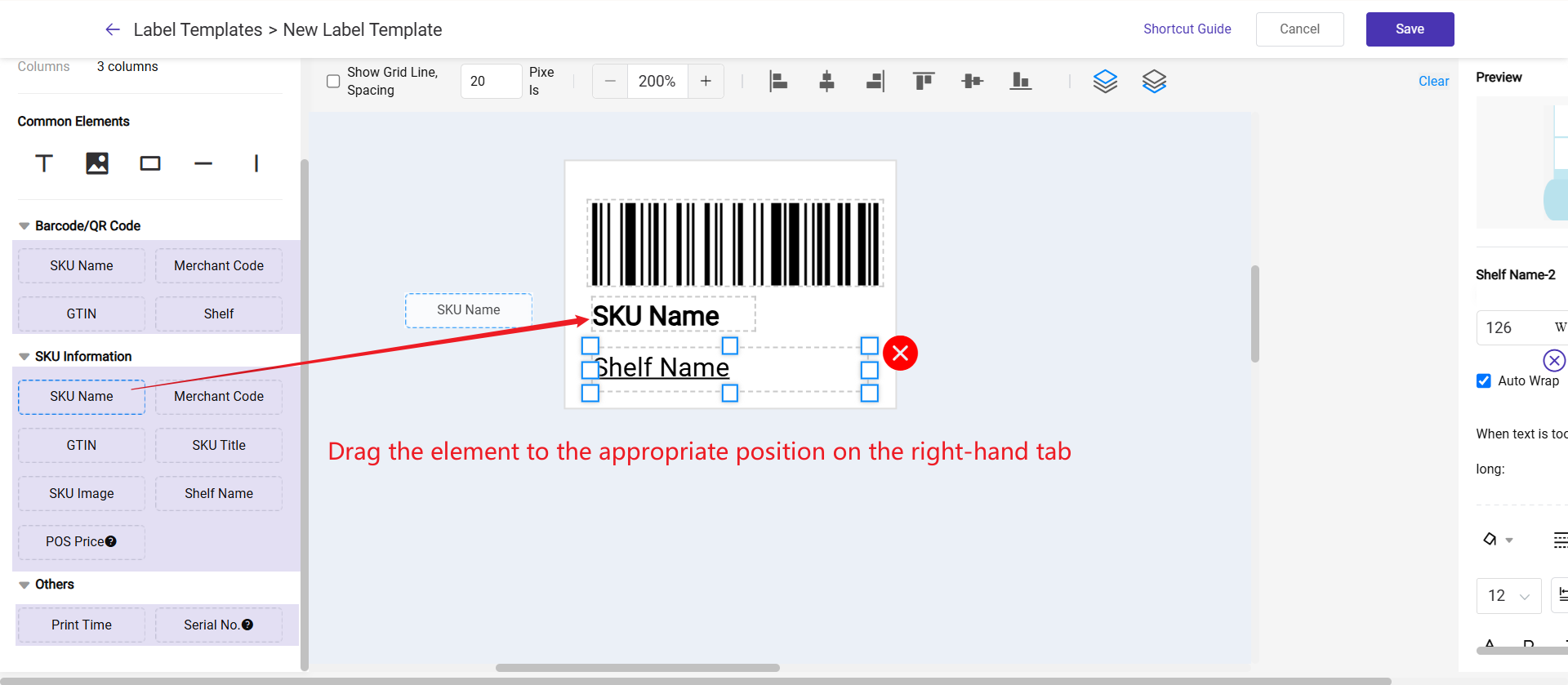
Task: Increase zoom with the plus button
Action: (x=706, y=81)
